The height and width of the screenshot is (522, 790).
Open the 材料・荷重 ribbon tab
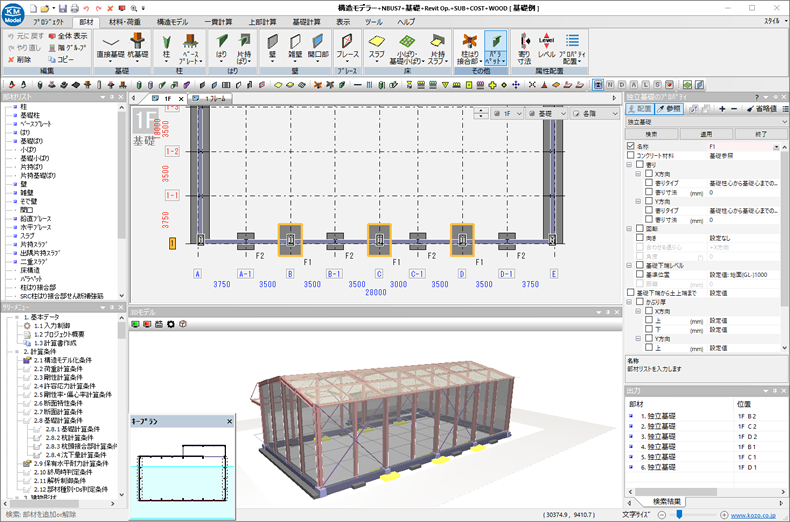[125, 22]
